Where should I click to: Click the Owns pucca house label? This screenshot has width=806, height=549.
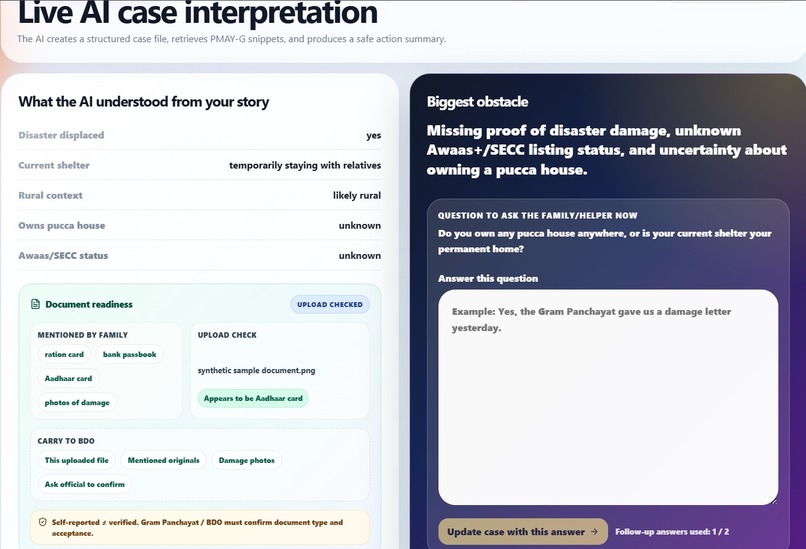coord(62,225)
